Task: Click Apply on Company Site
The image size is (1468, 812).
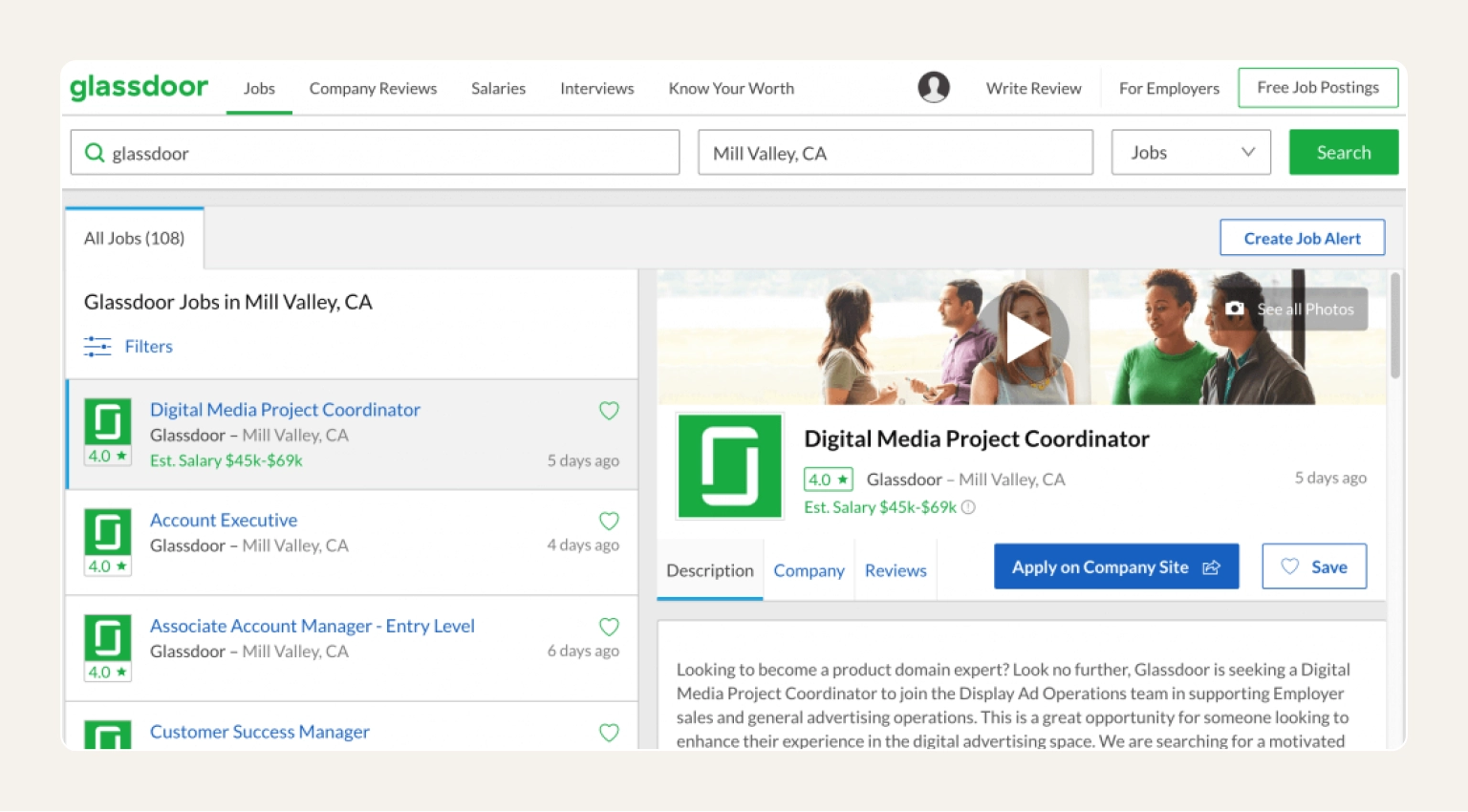Action: [1116, 566]
